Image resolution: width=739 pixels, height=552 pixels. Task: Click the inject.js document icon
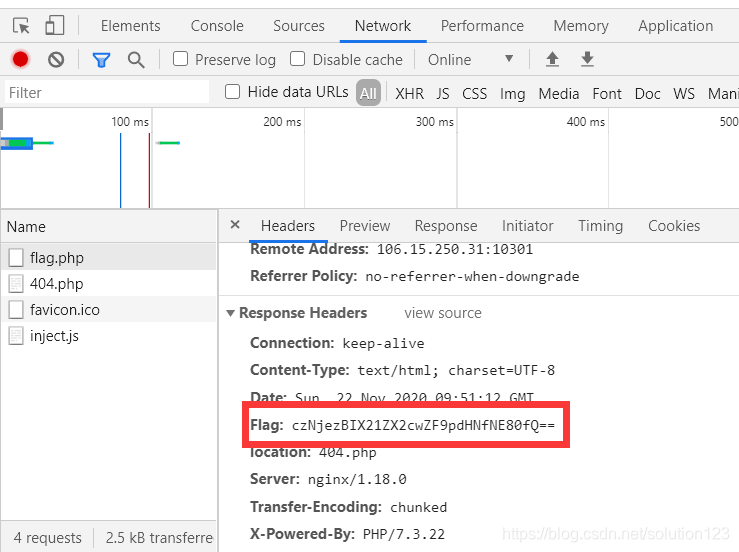click(16, 336)
